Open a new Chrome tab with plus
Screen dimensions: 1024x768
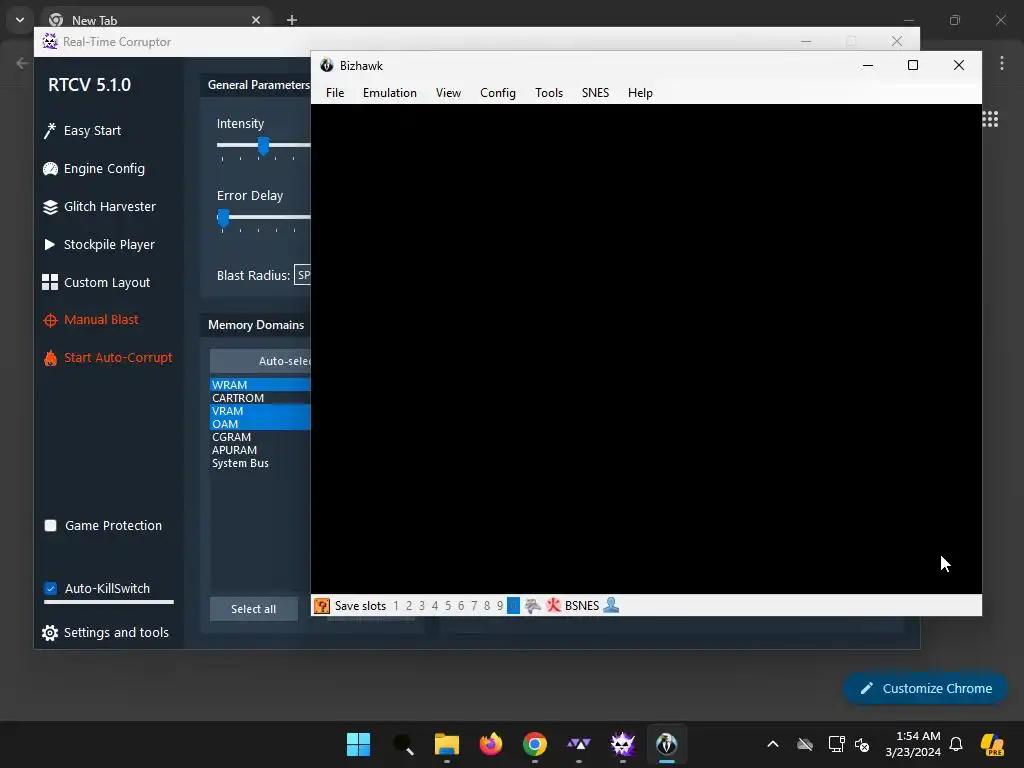pos(292,20)
